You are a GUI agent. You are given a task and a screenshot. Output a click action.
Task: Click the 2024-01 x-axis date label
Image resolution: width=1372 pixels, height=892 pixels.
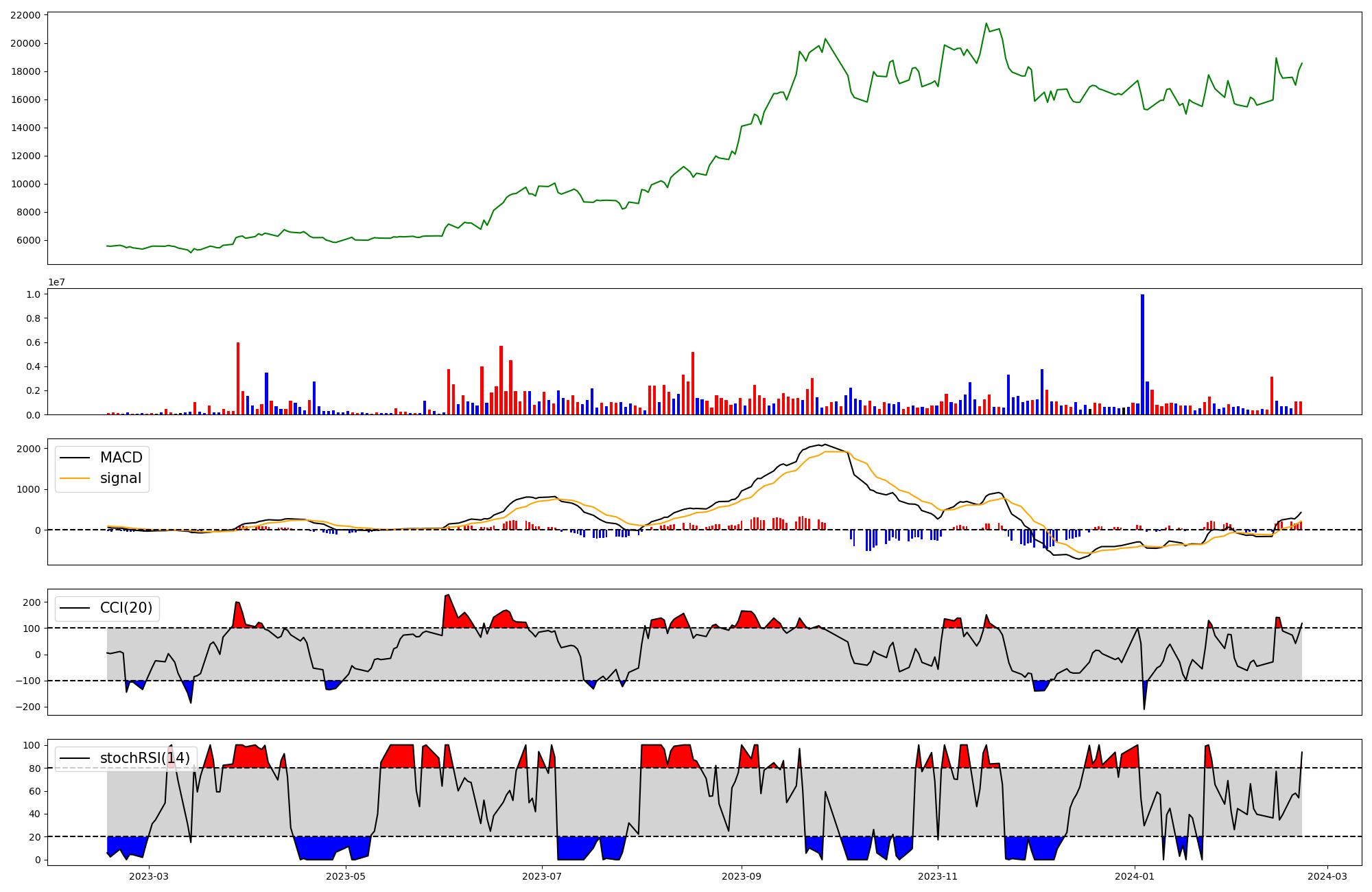click(1135, 876)
